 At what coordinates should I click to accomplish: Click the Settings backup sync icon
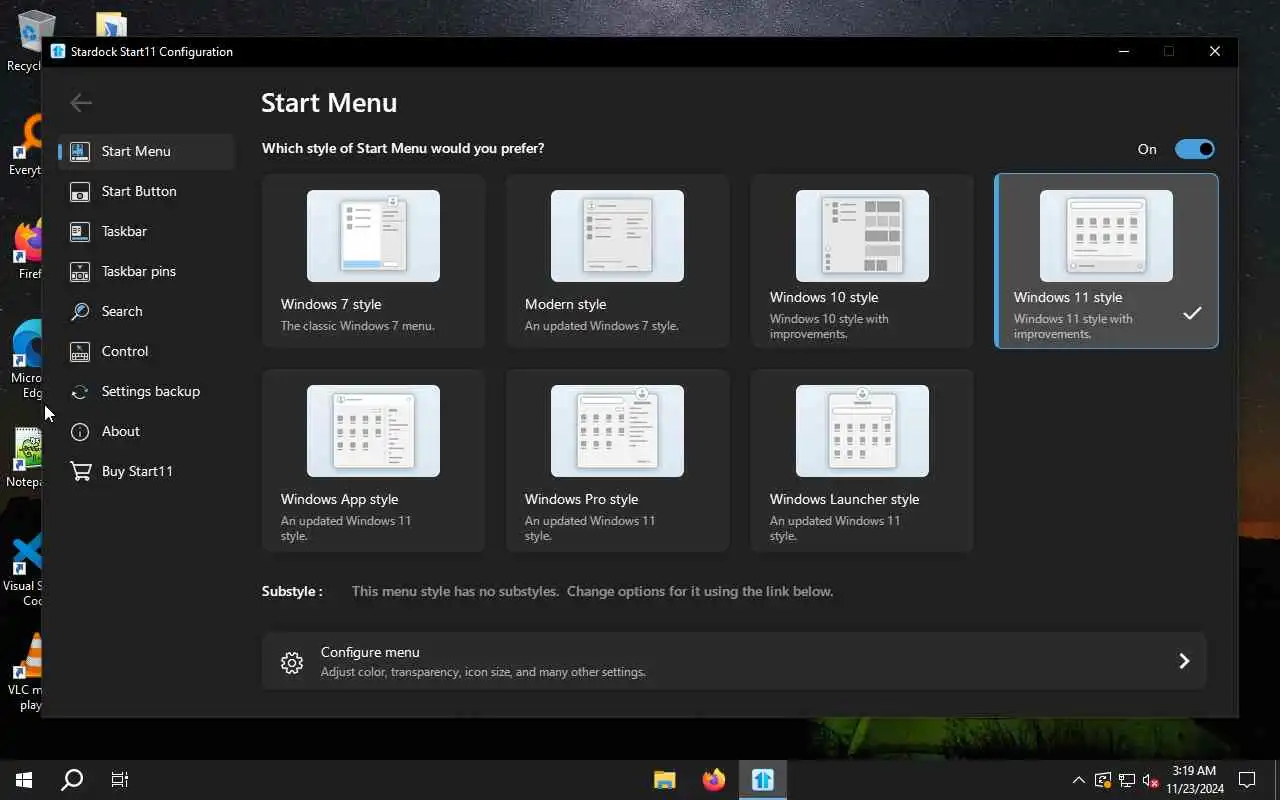[x=80, y=391]
